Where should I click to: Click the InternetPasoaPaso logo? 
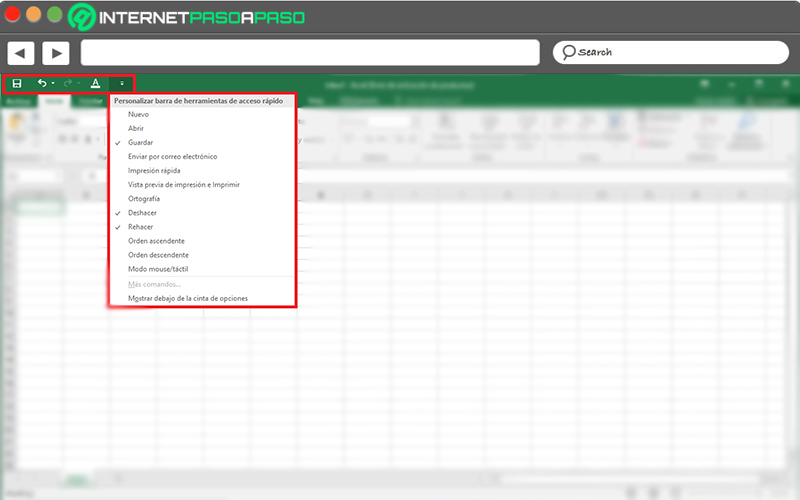[188, 17]
